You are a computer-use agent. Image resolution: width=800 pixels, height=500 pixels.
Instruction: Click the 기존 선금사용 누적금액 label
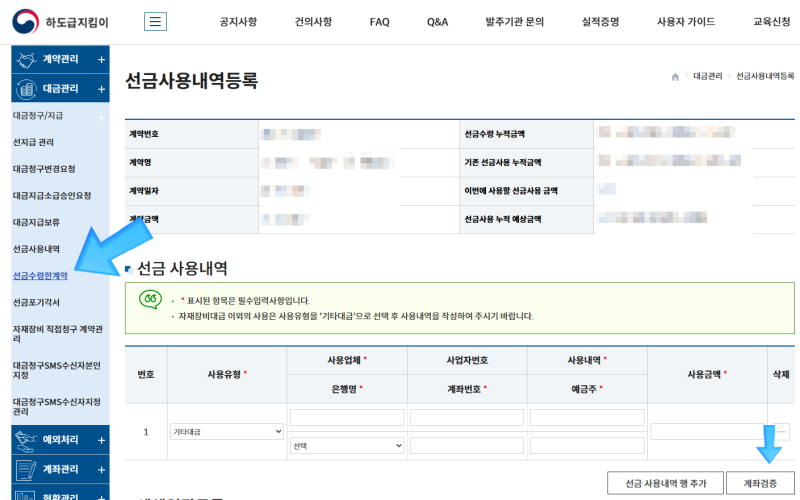(x=503, y=162)
